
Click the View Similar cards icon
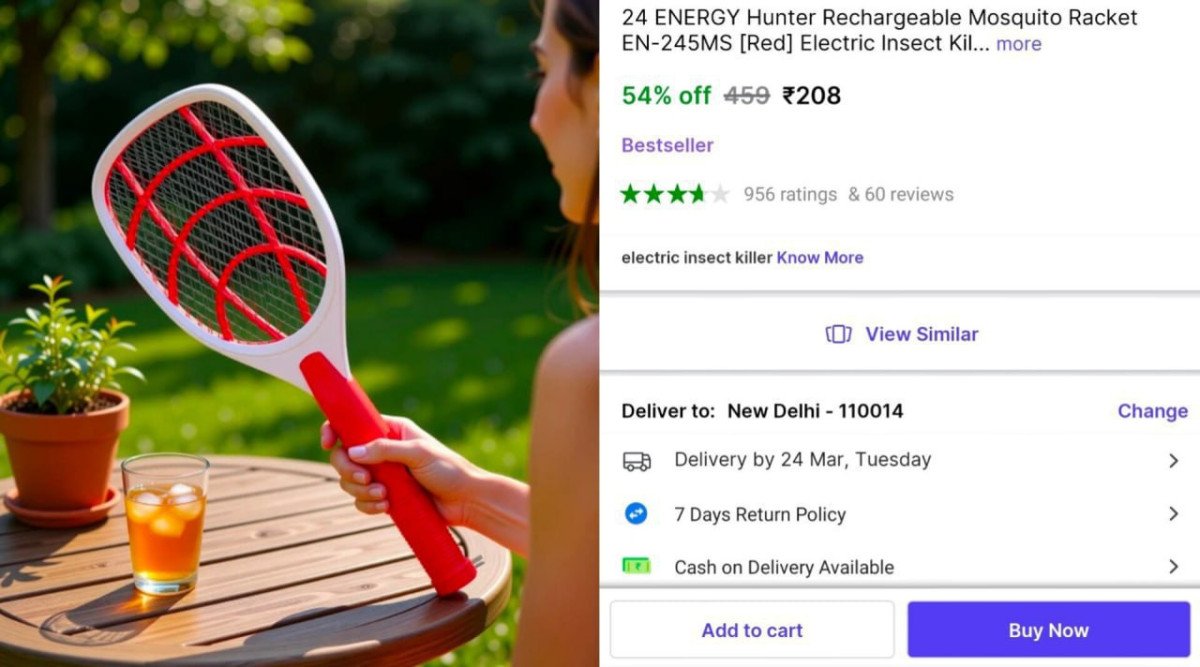[x=838, y=334]
